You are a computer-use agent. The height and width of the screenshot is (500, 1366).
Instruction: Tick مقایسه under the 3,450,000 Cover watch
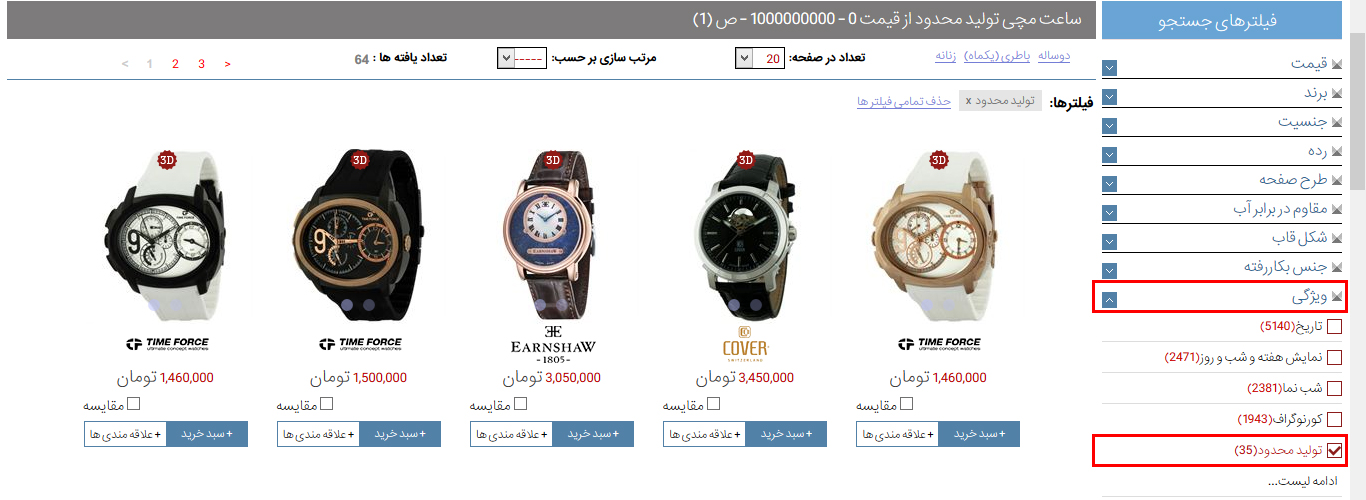[712, 404]
